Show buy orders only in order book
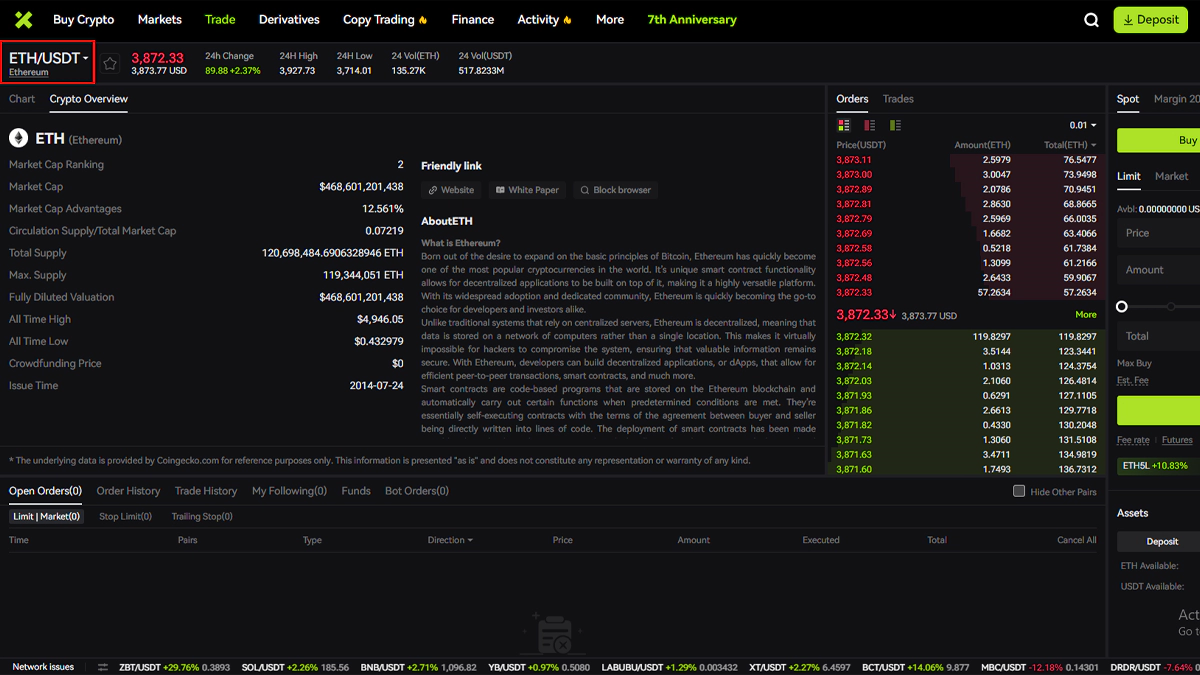Screen dimensions: 1200x675 895,125
